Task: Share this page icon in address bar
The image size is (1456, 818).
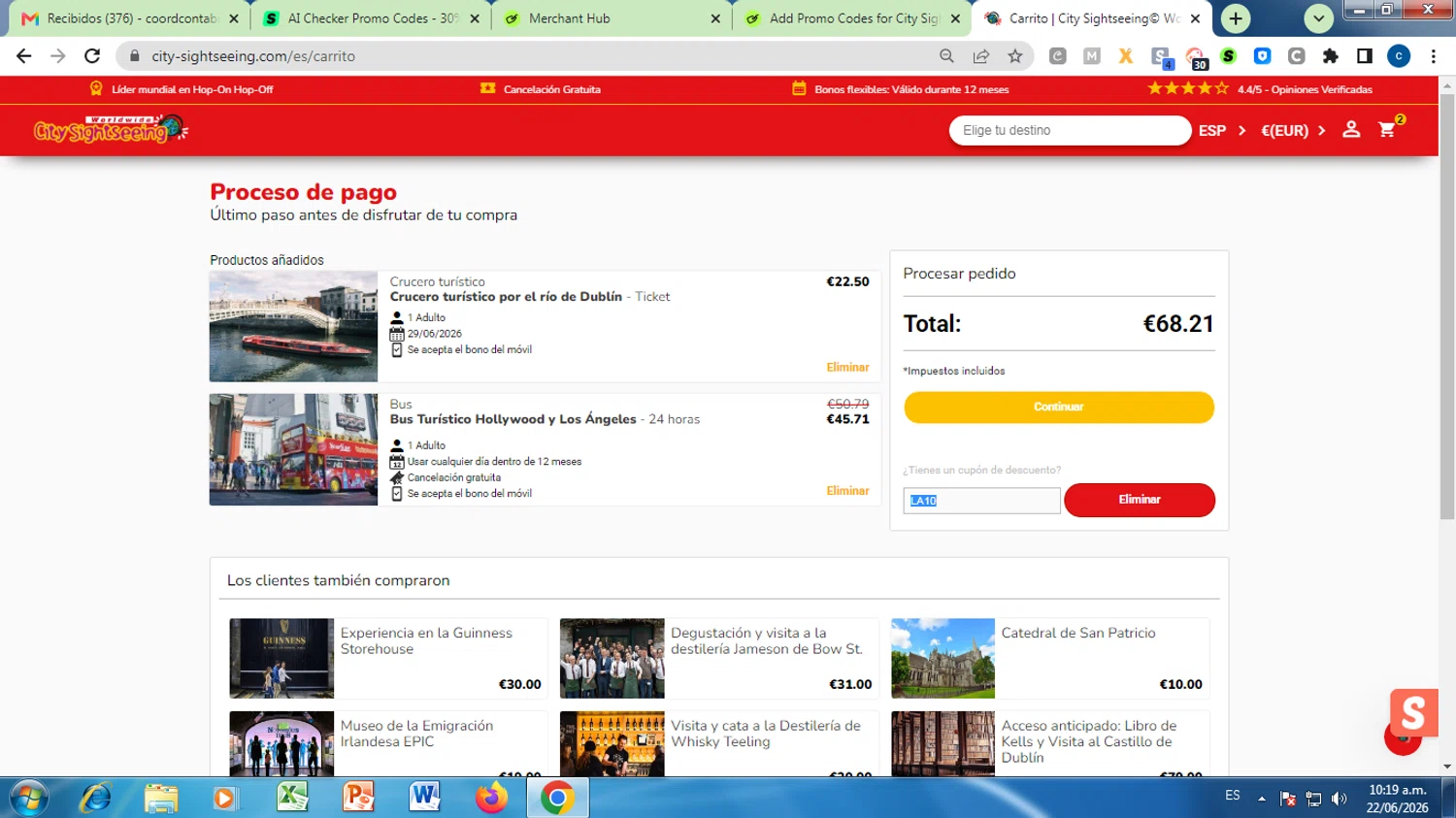Action: pos(981,56)
